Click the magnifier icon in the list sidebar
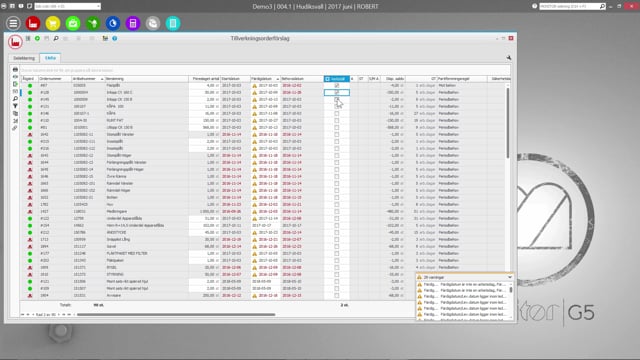The image size is (640, 360). pos(15,99)
